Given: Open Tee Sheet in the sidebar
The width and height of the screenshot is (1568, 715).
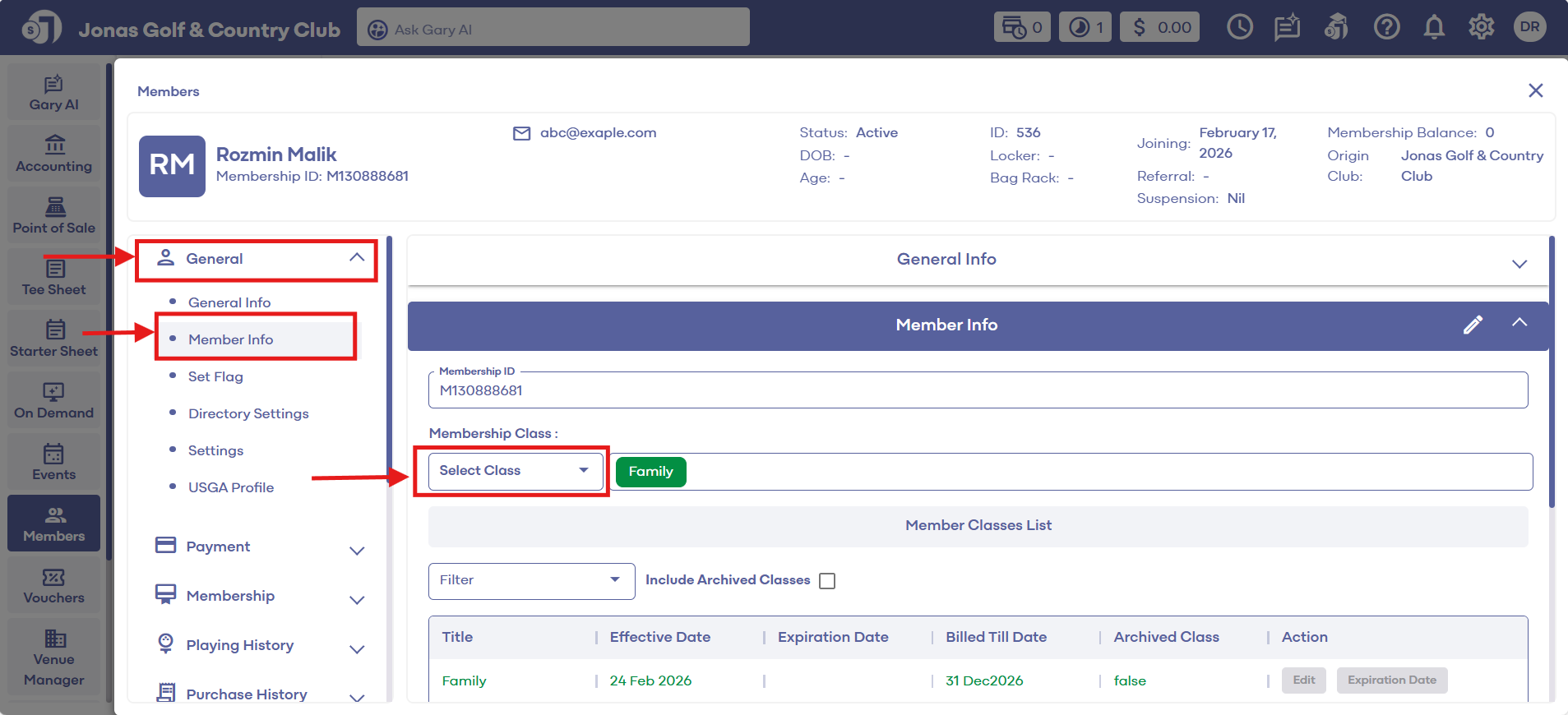Looking at the screenshot, I should coord(54,277).
